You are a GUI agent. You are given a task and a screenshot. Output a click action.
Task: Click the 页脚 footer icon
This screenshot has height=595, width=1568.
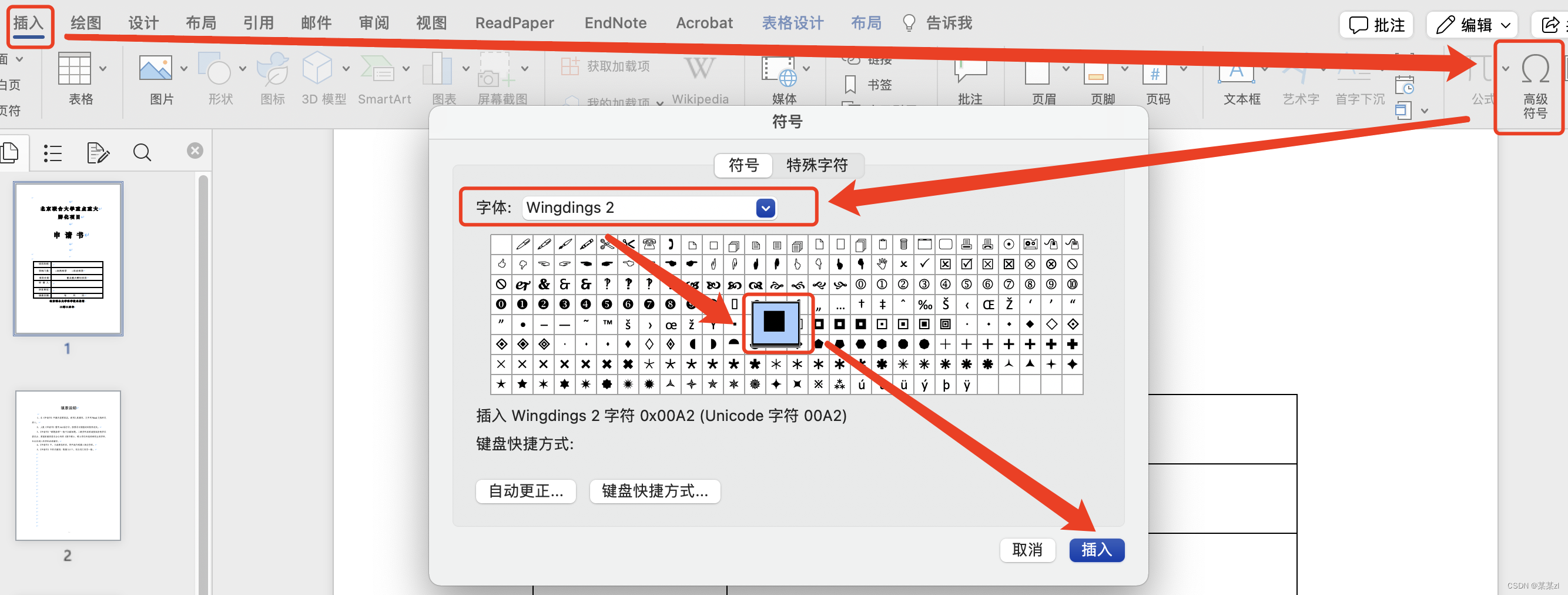(x=1095, y=72)
